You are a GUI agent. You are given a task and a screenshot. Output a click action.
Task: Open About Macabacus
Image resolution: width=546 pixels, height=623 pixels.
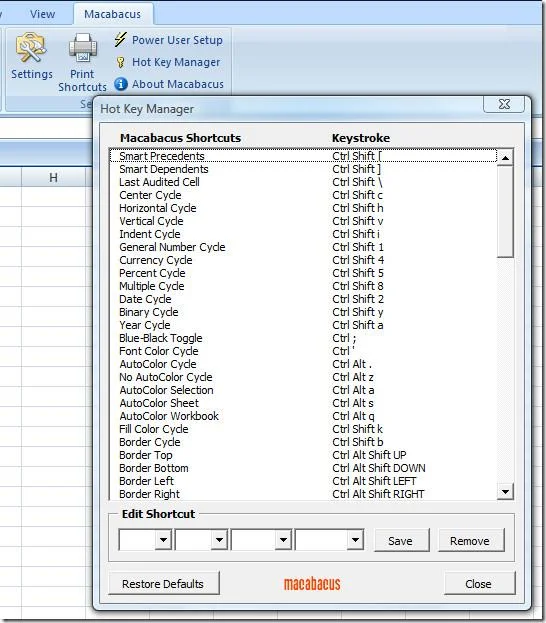(178, 84)
